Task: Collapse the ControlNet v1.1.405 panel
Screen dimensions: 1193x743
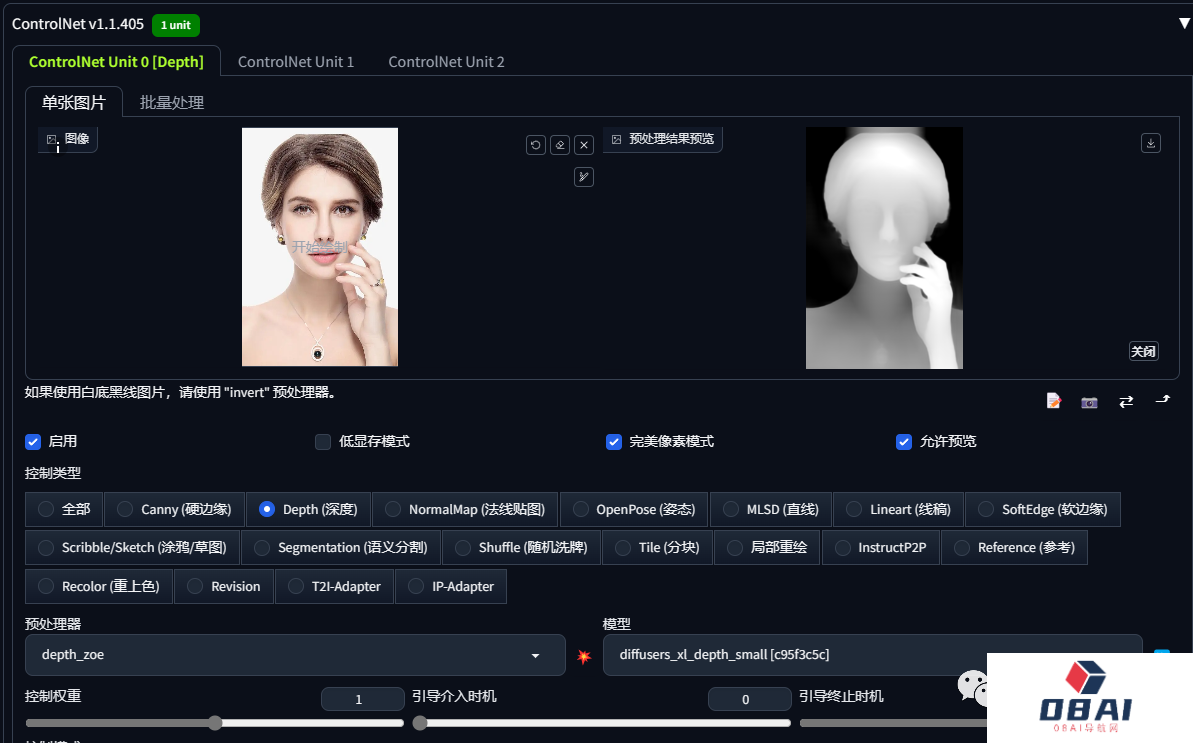Action: [x=1184, y=23]
